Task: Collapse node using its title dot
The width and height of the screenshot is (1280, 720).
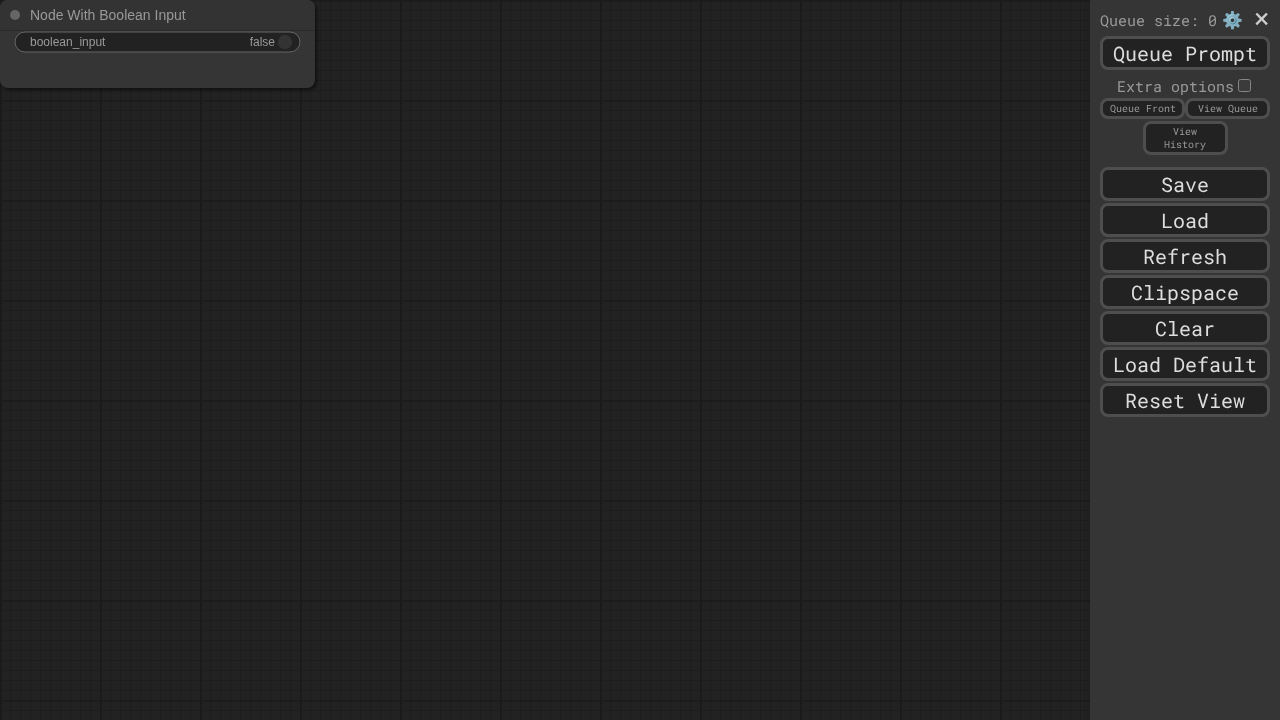Action: [15, 15]
